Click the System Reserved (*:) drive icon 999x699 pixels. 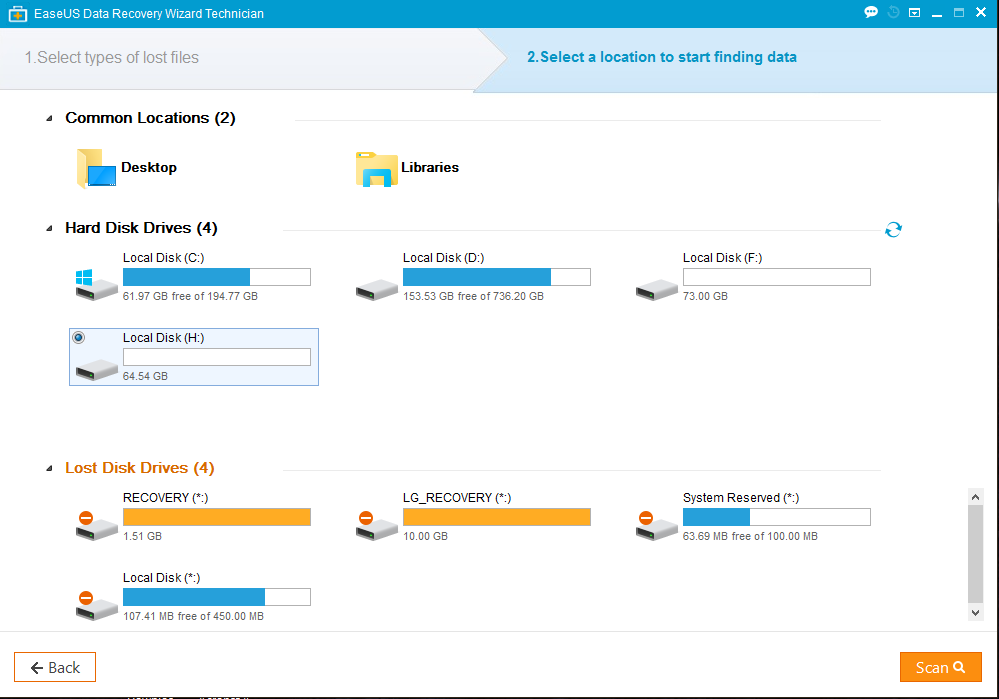657,526
